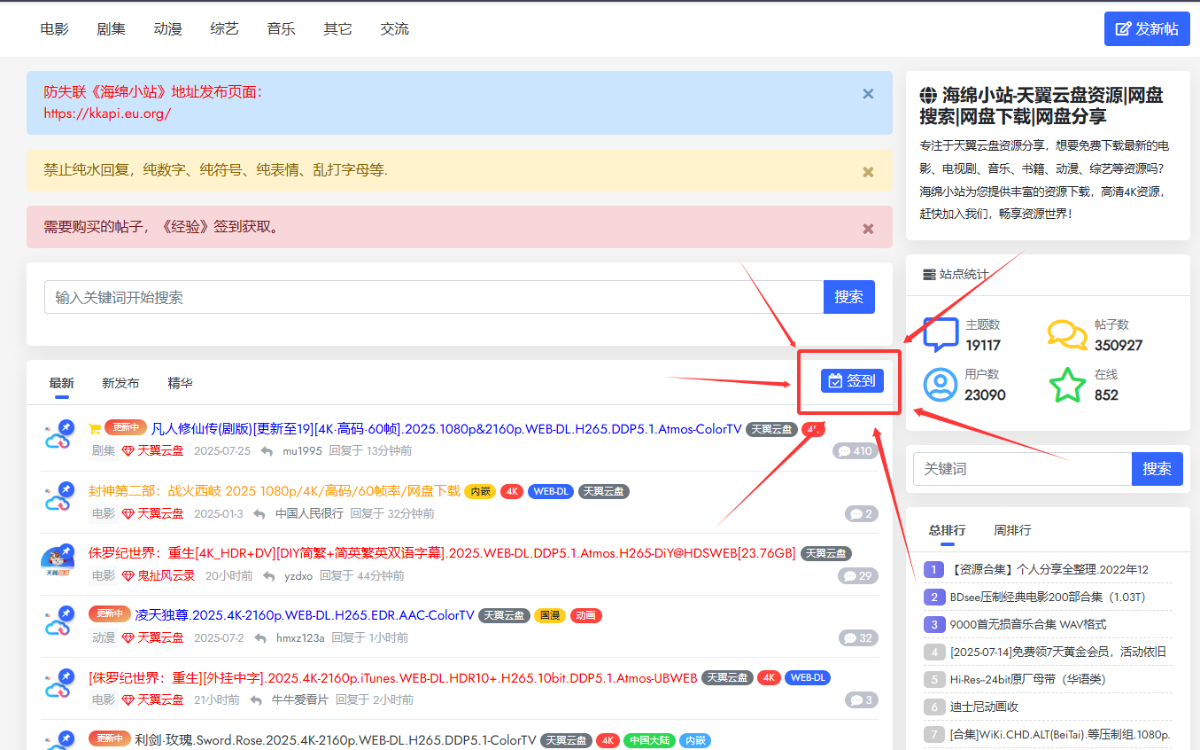The image size is (1200, 750).
Task: Click the green 在线 star icon
Action: click(1067, 384)
